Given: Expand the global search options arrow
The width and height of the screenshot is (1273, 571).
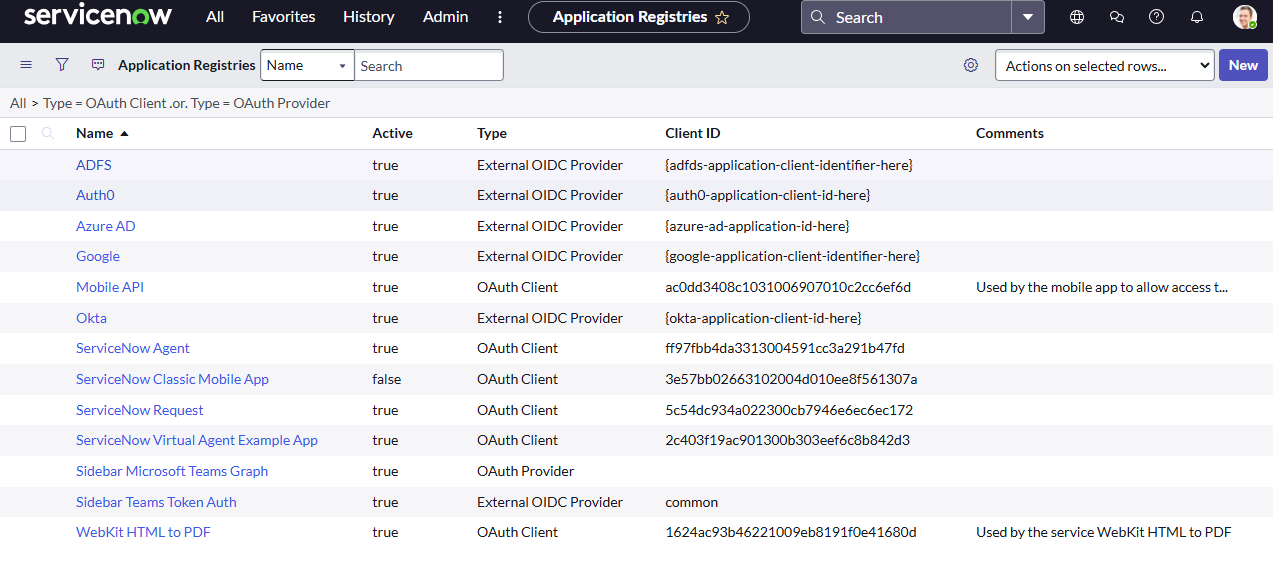Looking at the screenshot, I should tap(1028, 17).
